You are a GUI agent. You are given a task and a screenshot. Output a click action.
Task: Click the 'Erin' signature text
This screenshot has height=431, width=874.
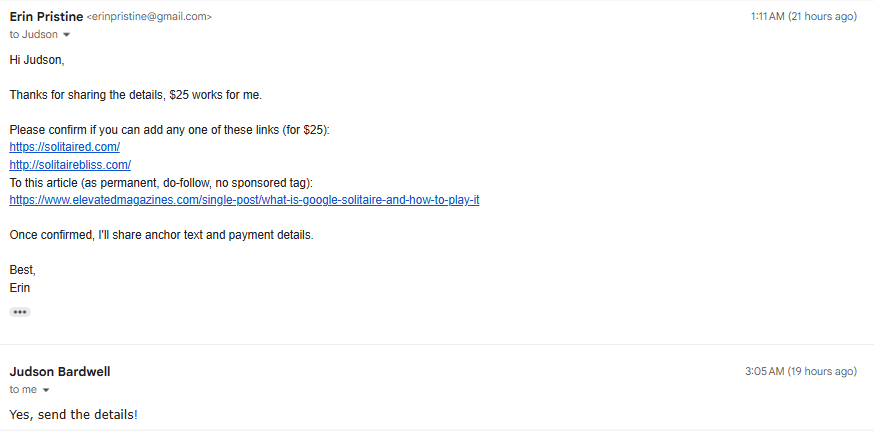point(20,288)
